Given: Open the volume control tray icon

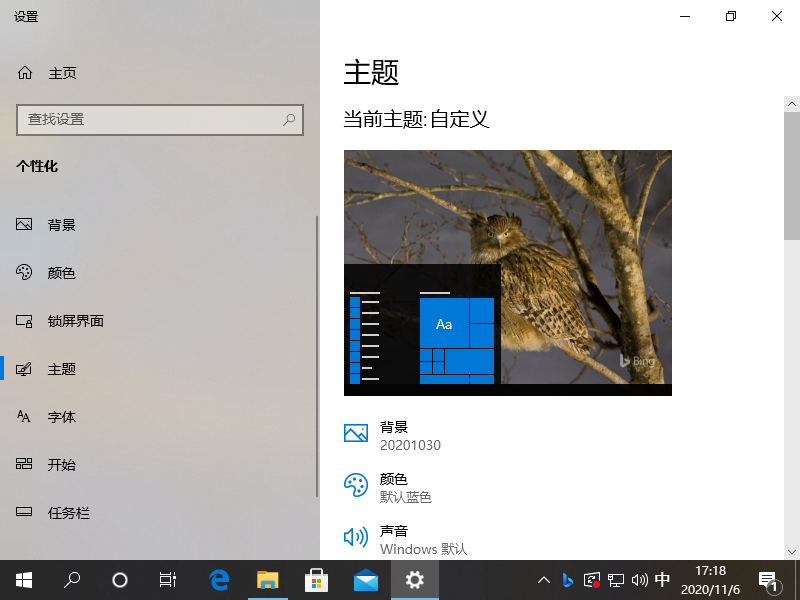Looking at the screenshot, I should click(x=639, y=580).
